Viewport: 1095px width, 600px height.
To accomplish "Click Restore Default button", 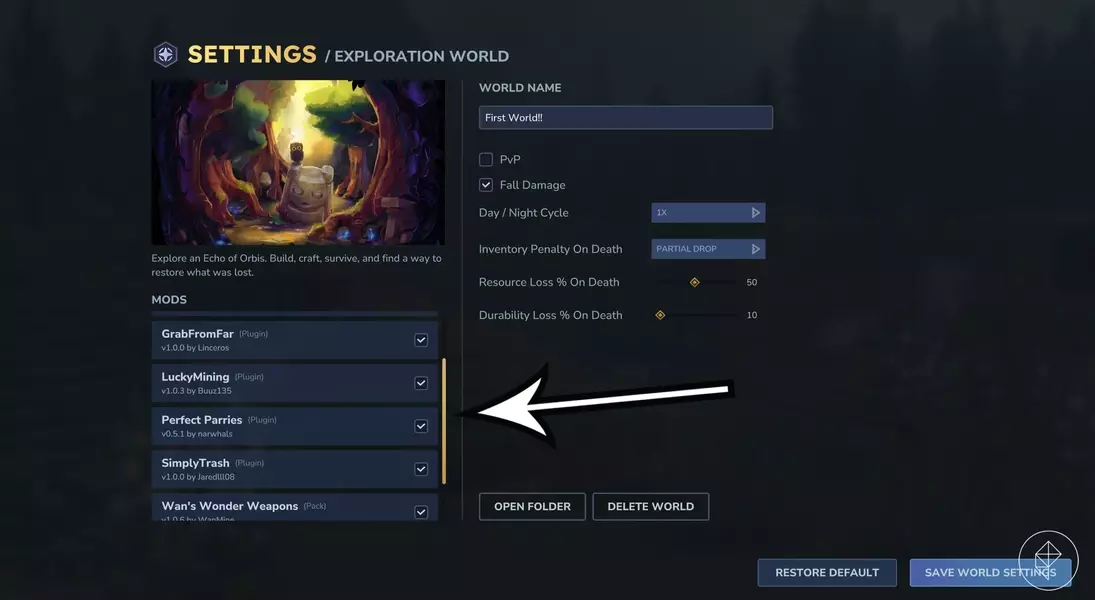I will click(827, 573).
